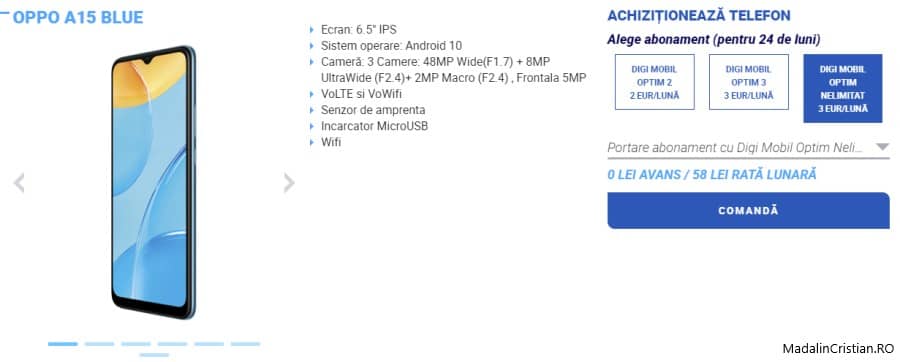The height and width of the screenshot is (362, 900).
Task: Go to the first carousel slide indicator
Action: [63, 344]
